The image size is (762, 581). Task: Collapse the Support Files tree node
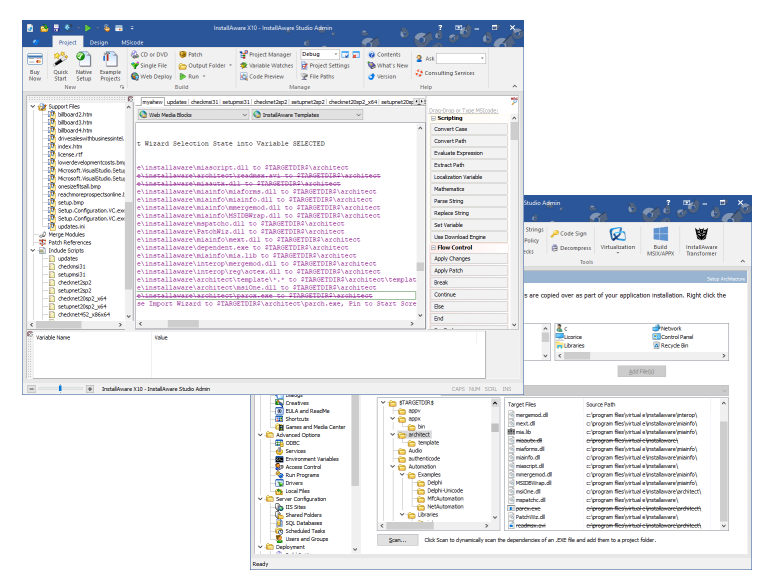[33, 106]
